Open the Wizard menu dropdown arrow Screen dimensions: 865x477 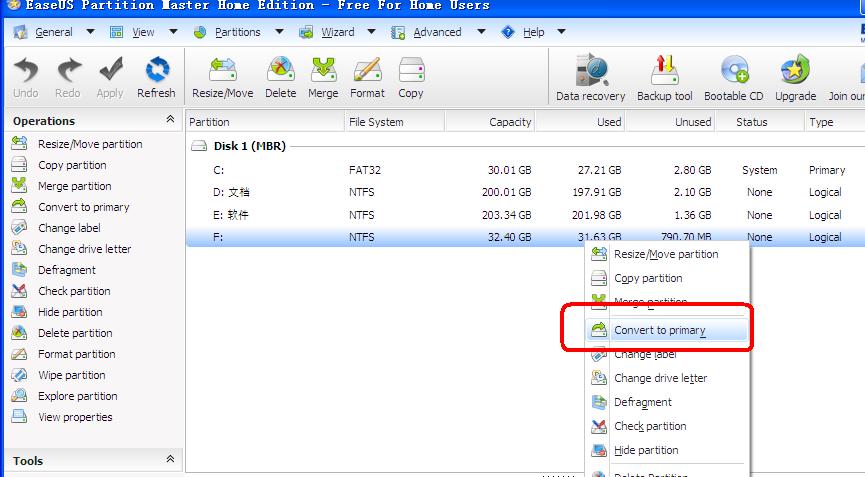pos(371,32)
